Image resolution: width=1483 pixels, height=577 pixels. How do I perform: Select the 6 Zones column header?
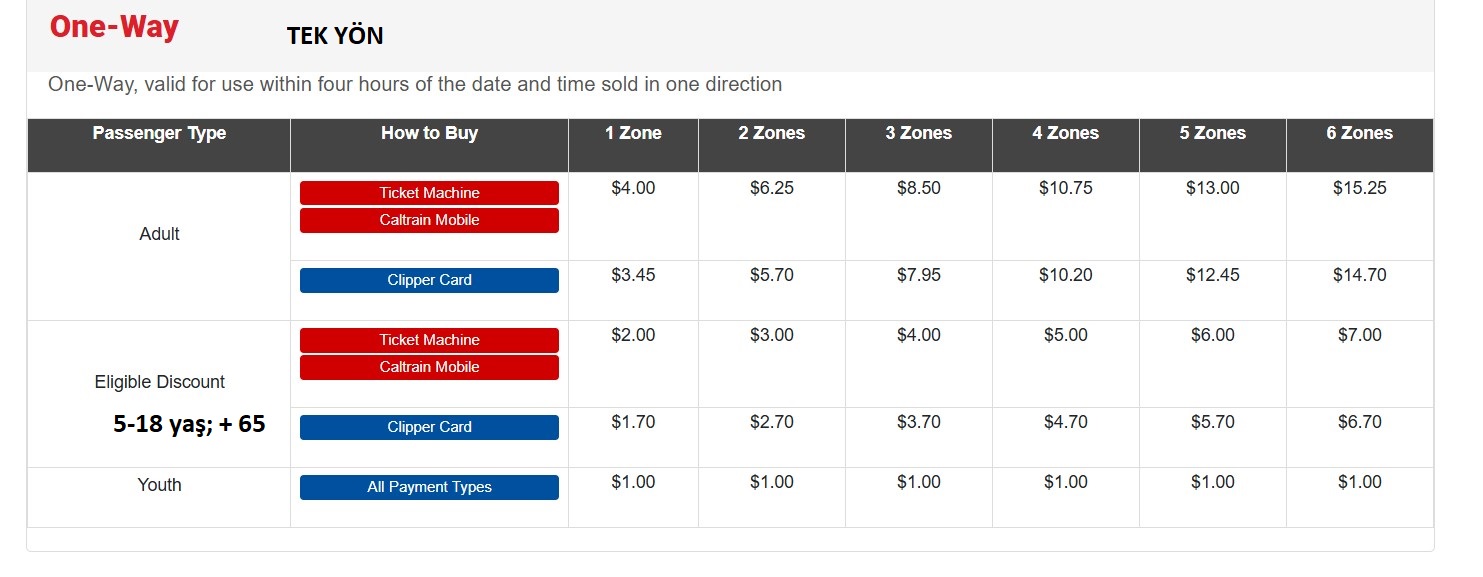1359,133
